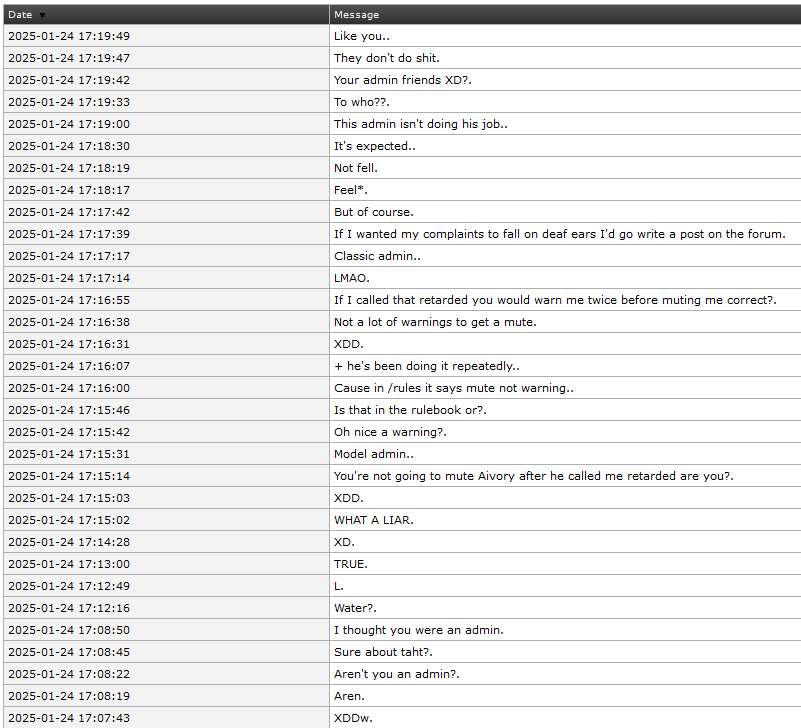This screenshot has height=728, width=801.
Task: Select the 'To who??.' message cell
Action: [x=566, y=102]
